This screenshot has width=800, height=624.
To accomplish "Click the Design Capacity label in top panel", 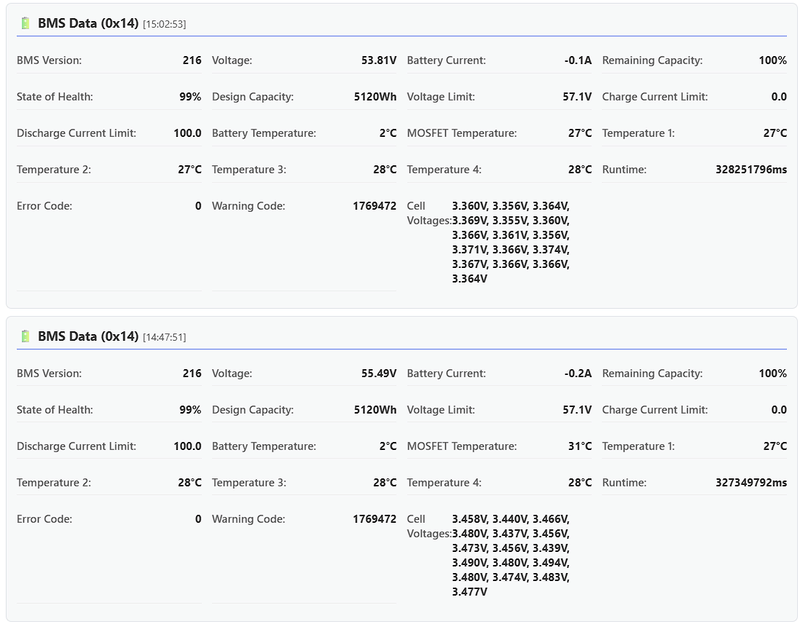I will [x=253, y=97].
